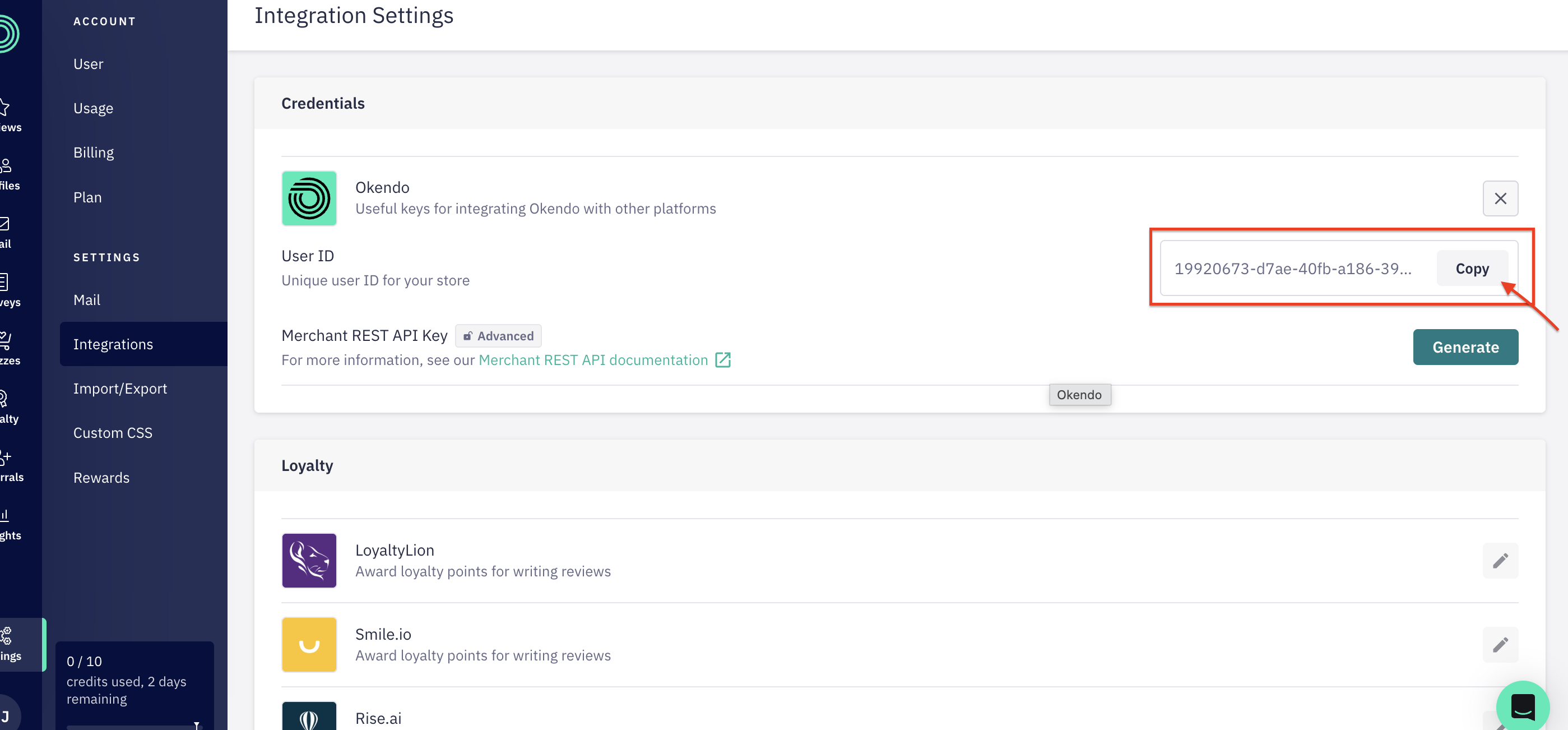1568x730 pixels.
Task: Click the Smile.io integration logo thumbnail
Action: (x=309, y=644)
